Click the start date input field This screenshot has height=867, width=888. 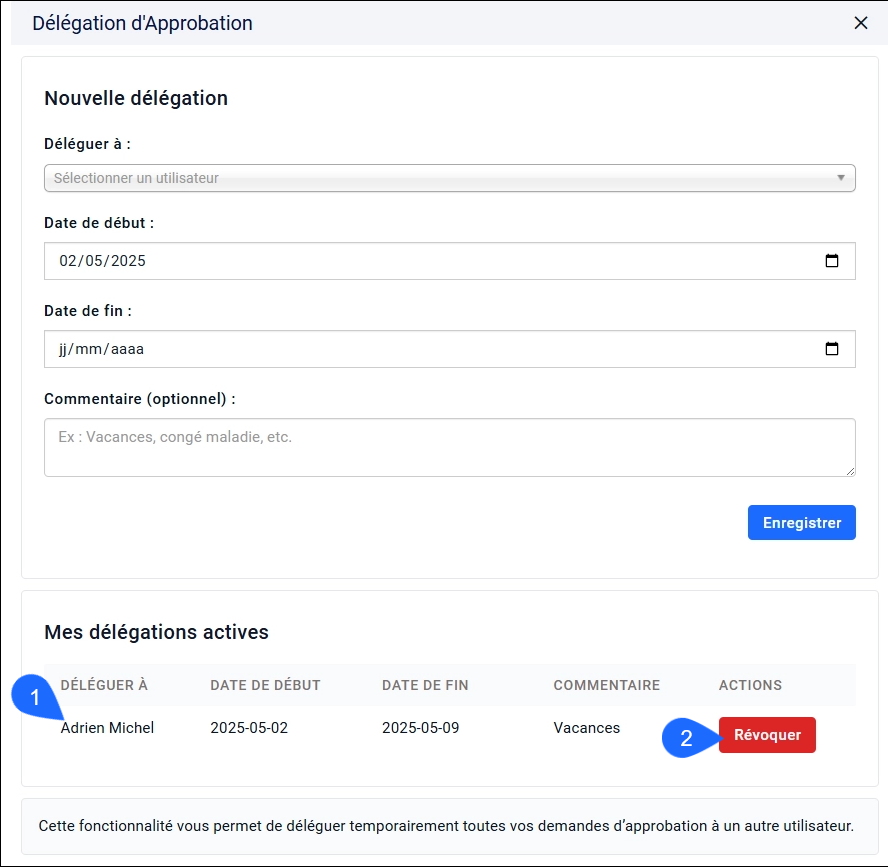450,261
